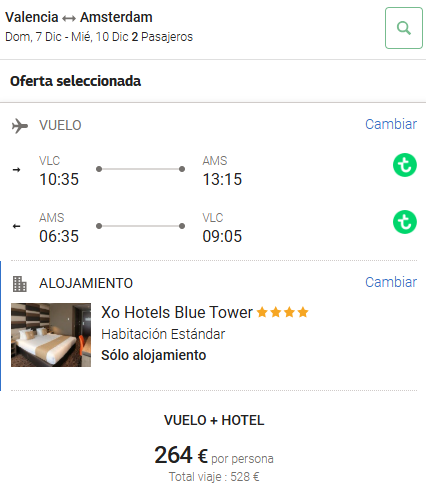
Task: Click the airplane icon beside VUELO
Action: click(x=20, y=126)
